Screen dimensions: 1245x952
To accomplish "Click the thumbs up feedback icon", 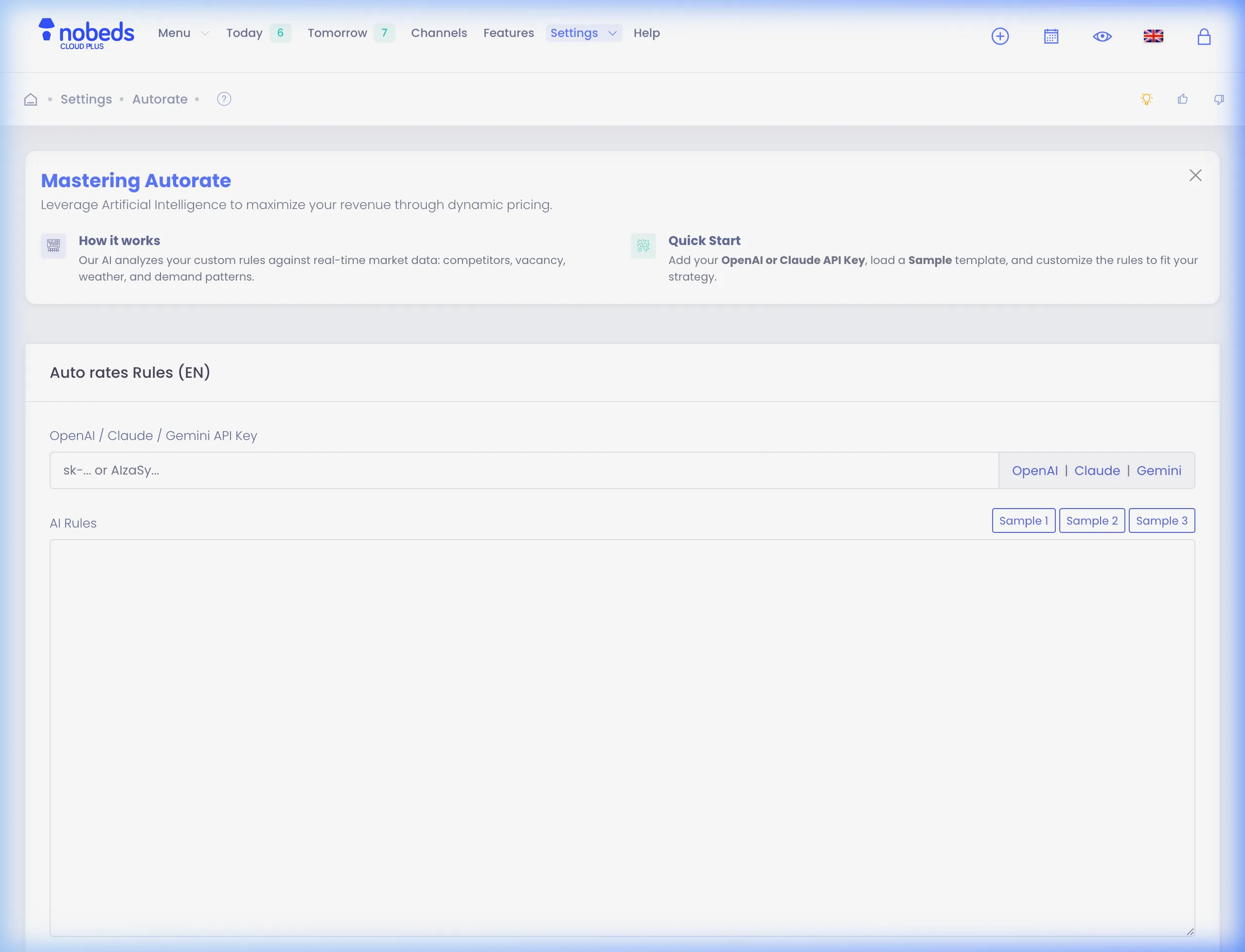I will click(x=1182, y=99).
